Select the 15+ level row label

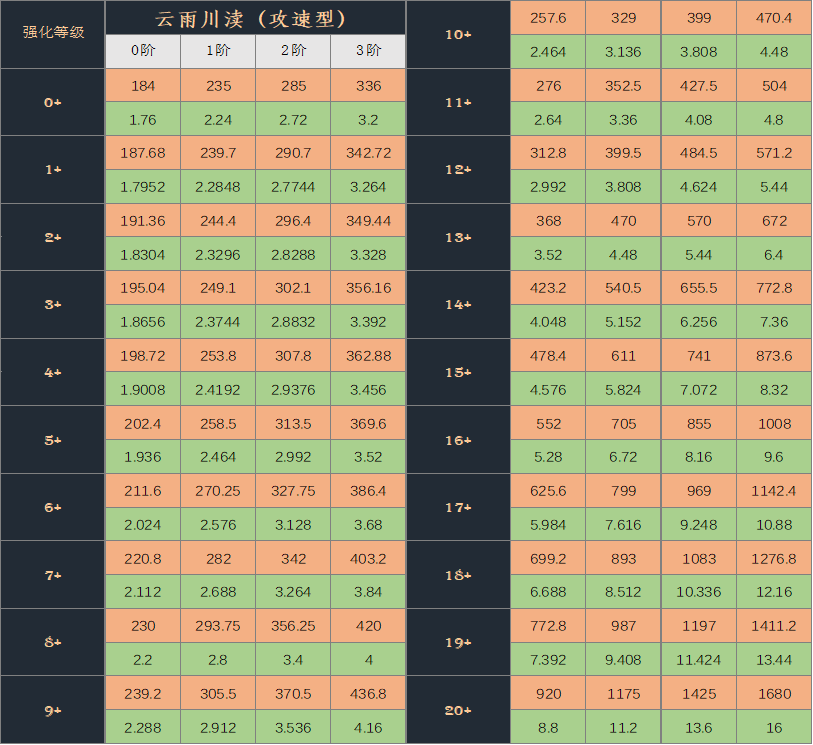458,372
